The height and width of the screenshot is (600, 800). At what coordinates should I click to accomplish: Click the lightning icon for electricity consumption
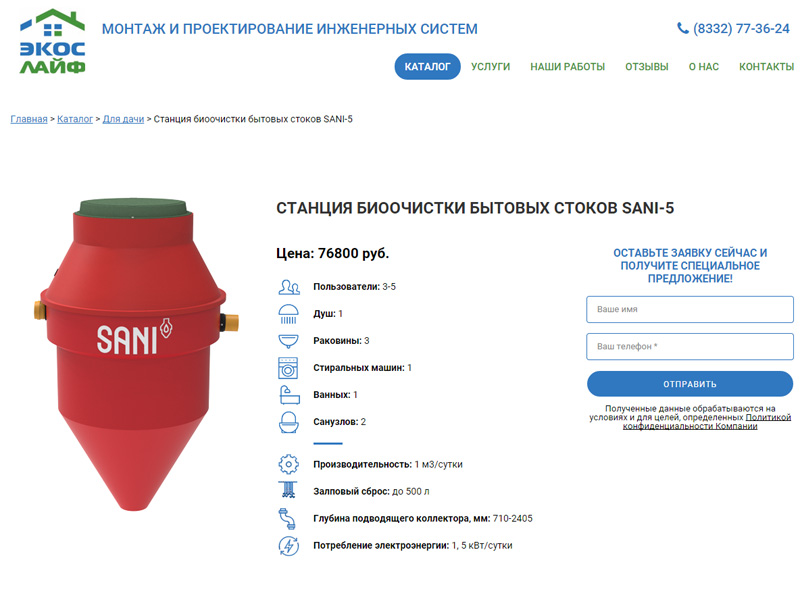tap(288, 545)
